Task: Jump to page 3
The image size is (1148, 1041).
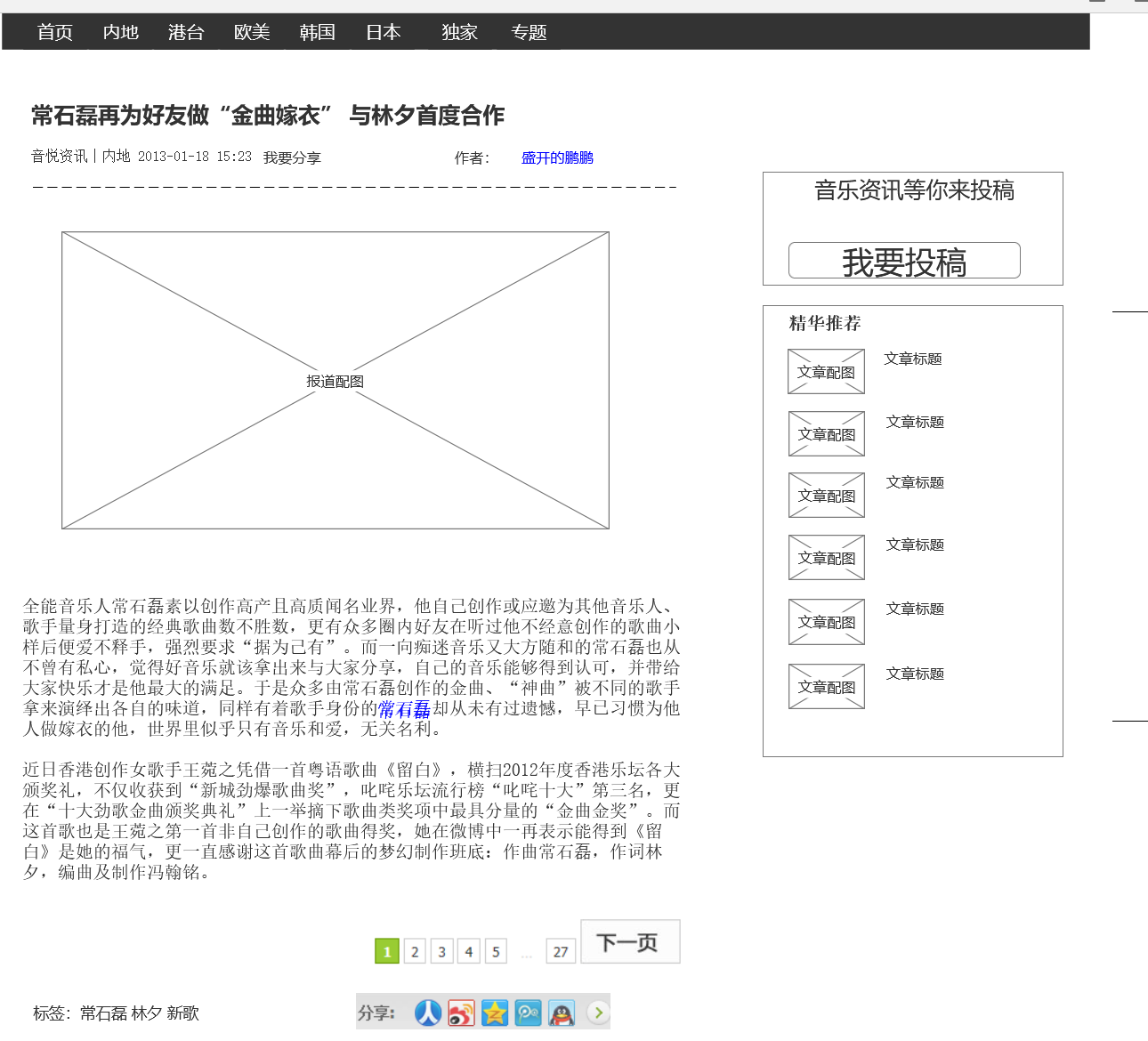Action: click(442, 951)
